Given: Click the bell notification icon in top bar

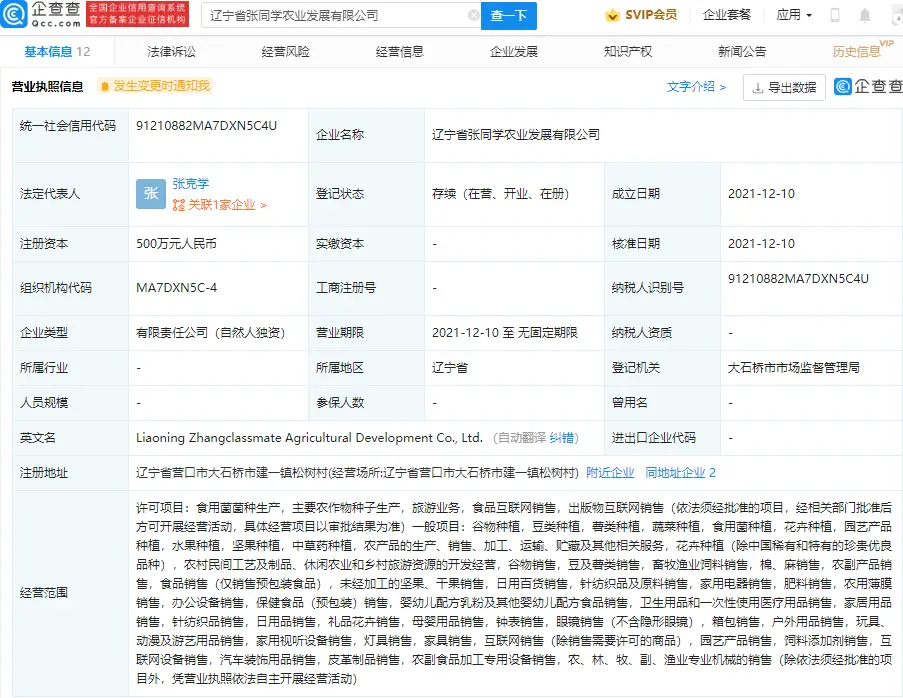Looking at the screenshot, I should pyautogui.click(x=864, y=15).
